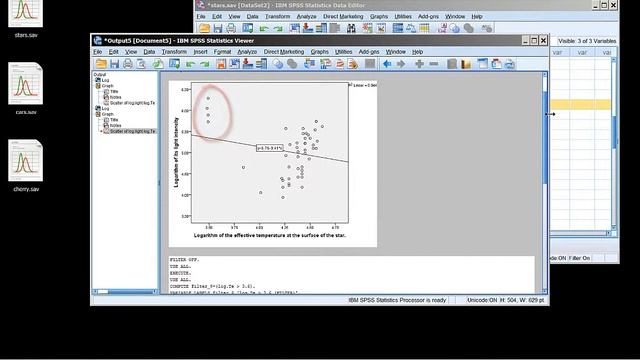Click regression equation label on scatterplot
Viewport: 640px width, 360px height.
coord(270,148)
